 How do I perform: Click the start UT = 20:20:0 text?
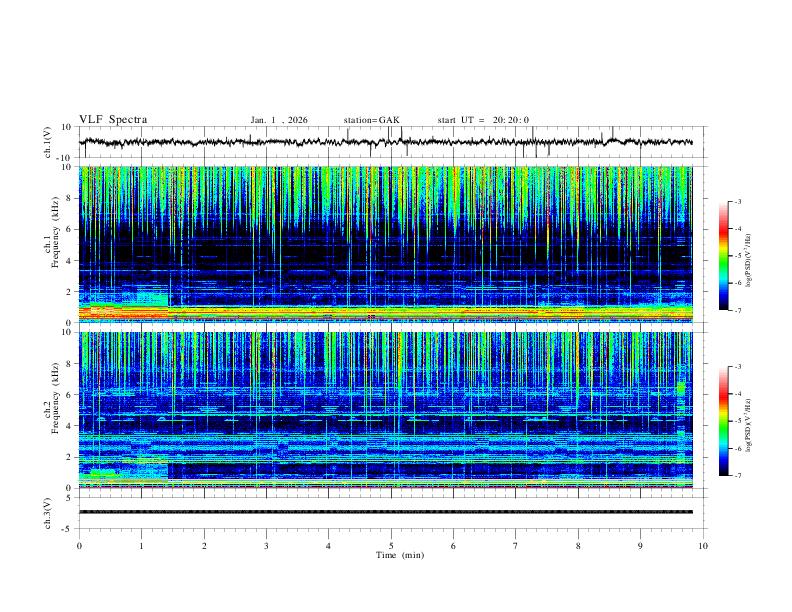tap(483, 120)
